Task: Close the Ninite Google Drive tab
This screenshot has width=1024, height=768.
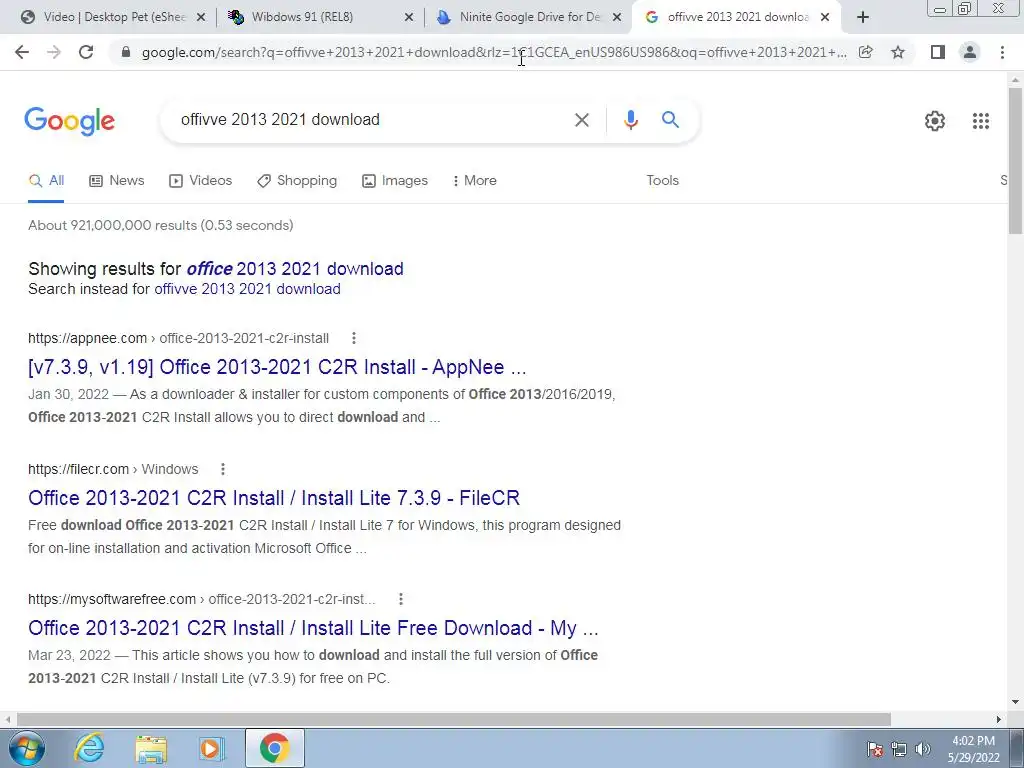Action: (x=616, y=18)
